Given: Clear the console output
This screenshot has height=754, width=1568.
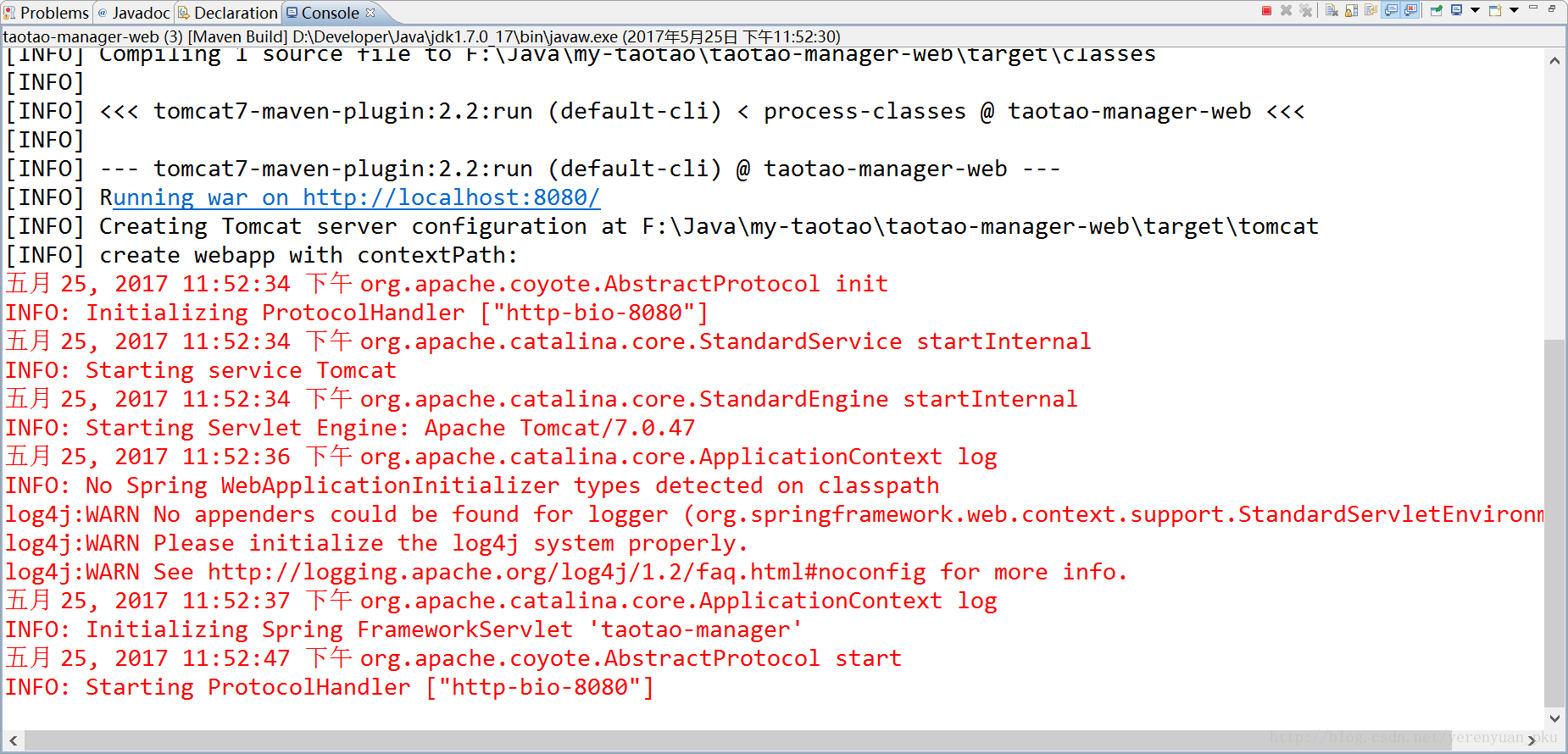Looking at the screenshot, I should pyautogui.click(x=1332, y=10).
